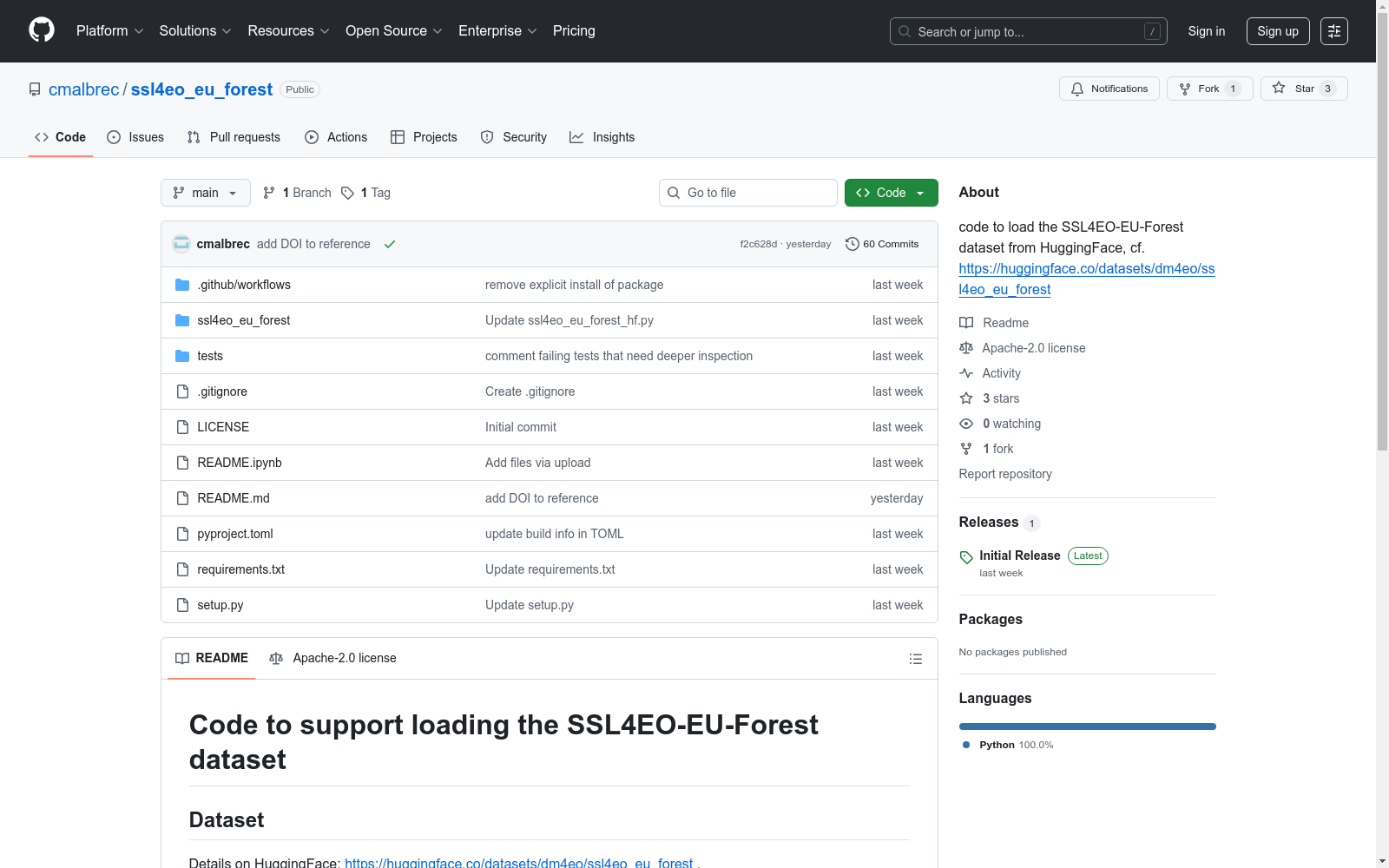The height and width of the screenshot is (868, 1389).
Task: Click the .gitignore file icon
Action: click(182, 391)
